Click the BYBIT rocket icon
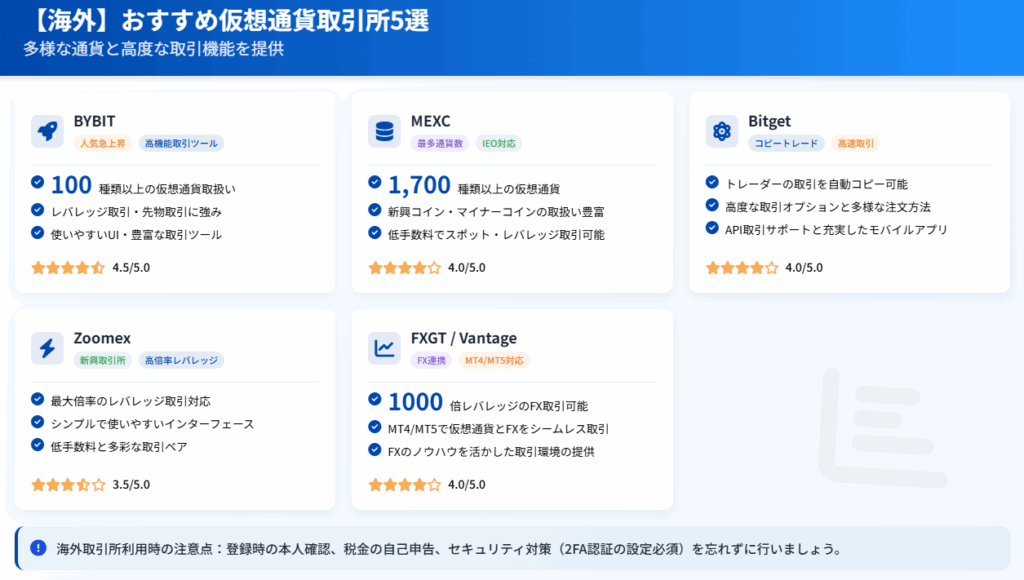 coord(47,131)
